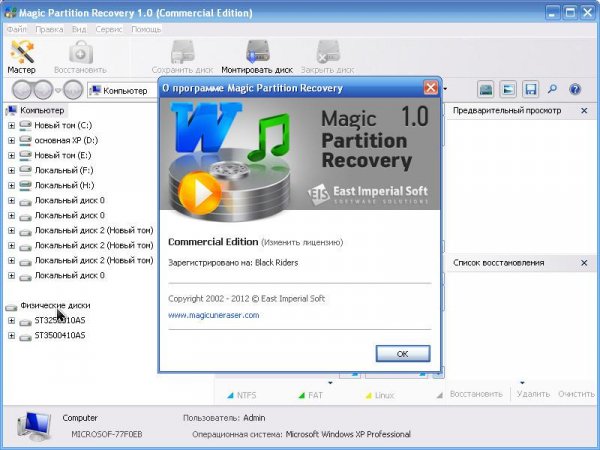Image resolution: width=600 pixels, height=450 pixels.
Task: Open navigation history dropdown arrow
Action: 58,91
